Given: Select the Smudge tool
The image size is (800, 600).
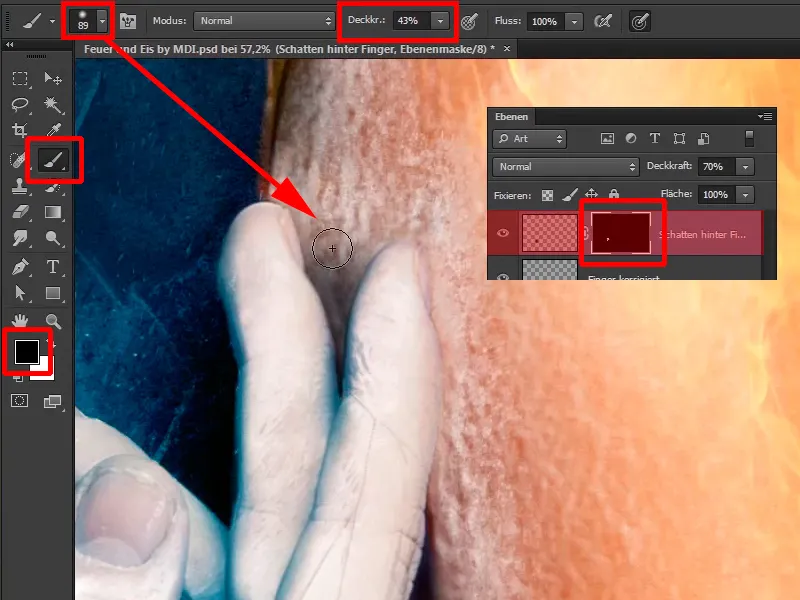Looking at the screenshot, I should point(20,238).
